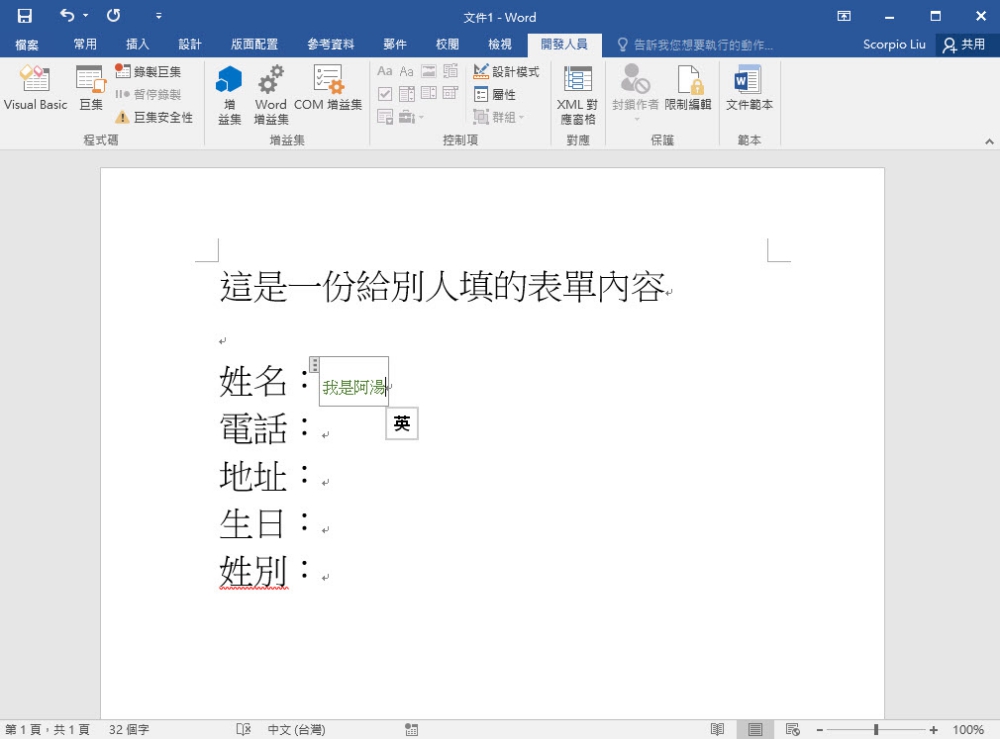Click the 暫停錄製 pause recording button
Image resolution: width=1000 pixels, height=739 pixels.
coord(148,94)
